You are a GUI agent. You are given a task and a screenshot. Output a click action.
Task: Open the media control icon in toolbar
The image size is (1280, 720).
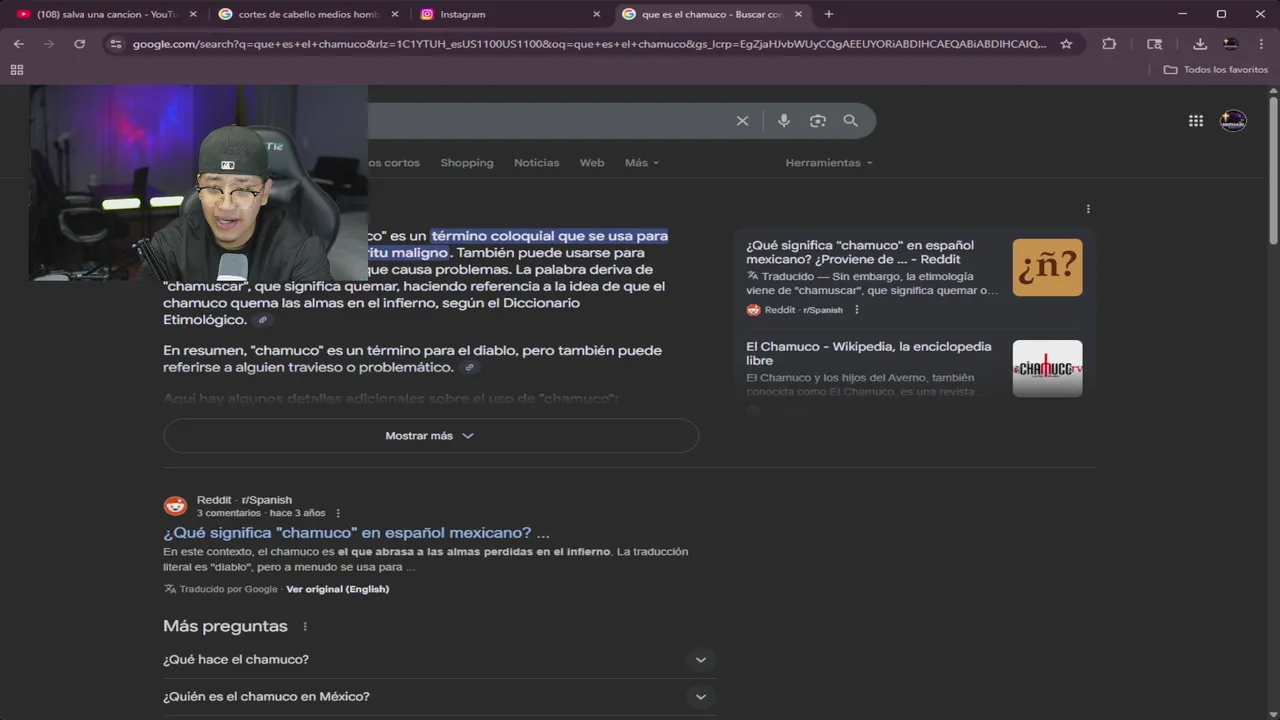(x=1154, y=44)
